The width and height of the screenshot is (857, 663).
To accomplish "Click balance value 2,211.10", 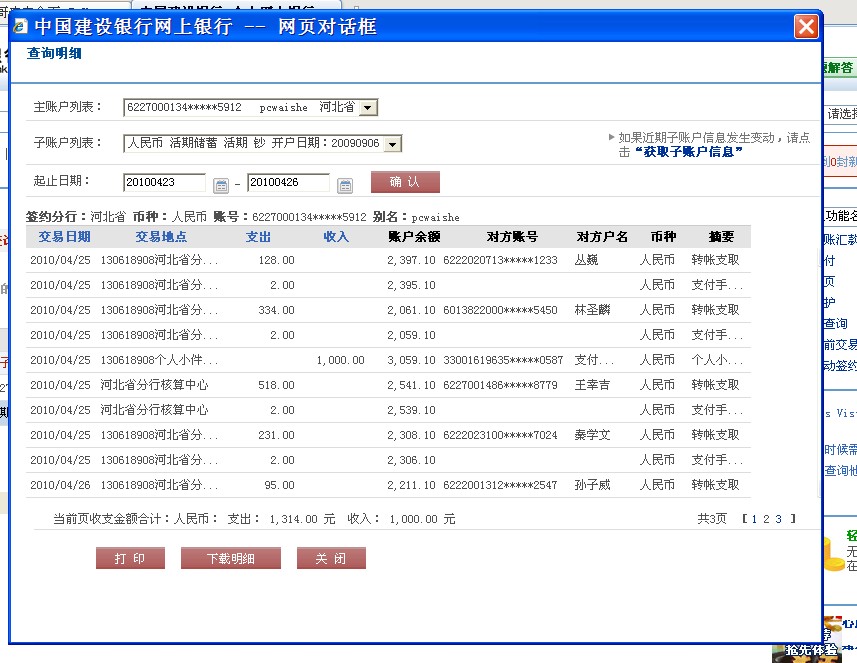I will click(x=411, y=485).
